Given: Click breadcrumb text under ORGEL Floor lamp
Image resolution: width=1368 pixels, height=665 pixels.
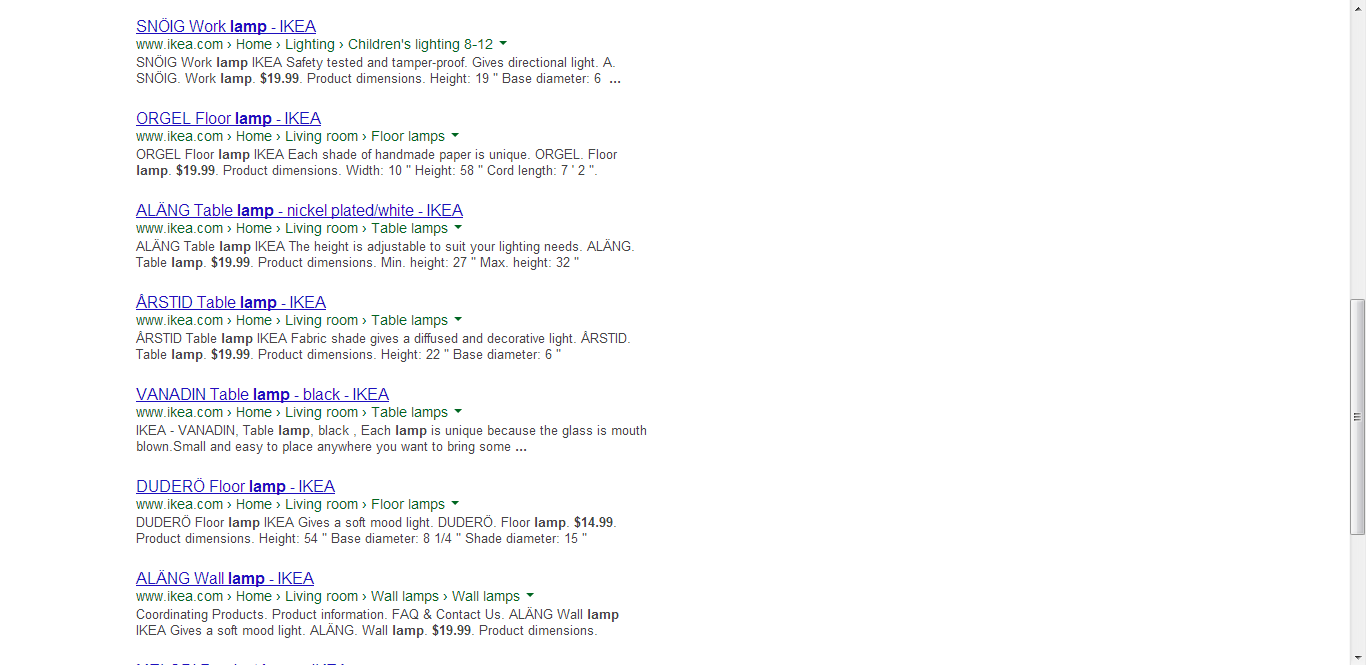Looking at the screenshot, I should [x=290, y=136].
